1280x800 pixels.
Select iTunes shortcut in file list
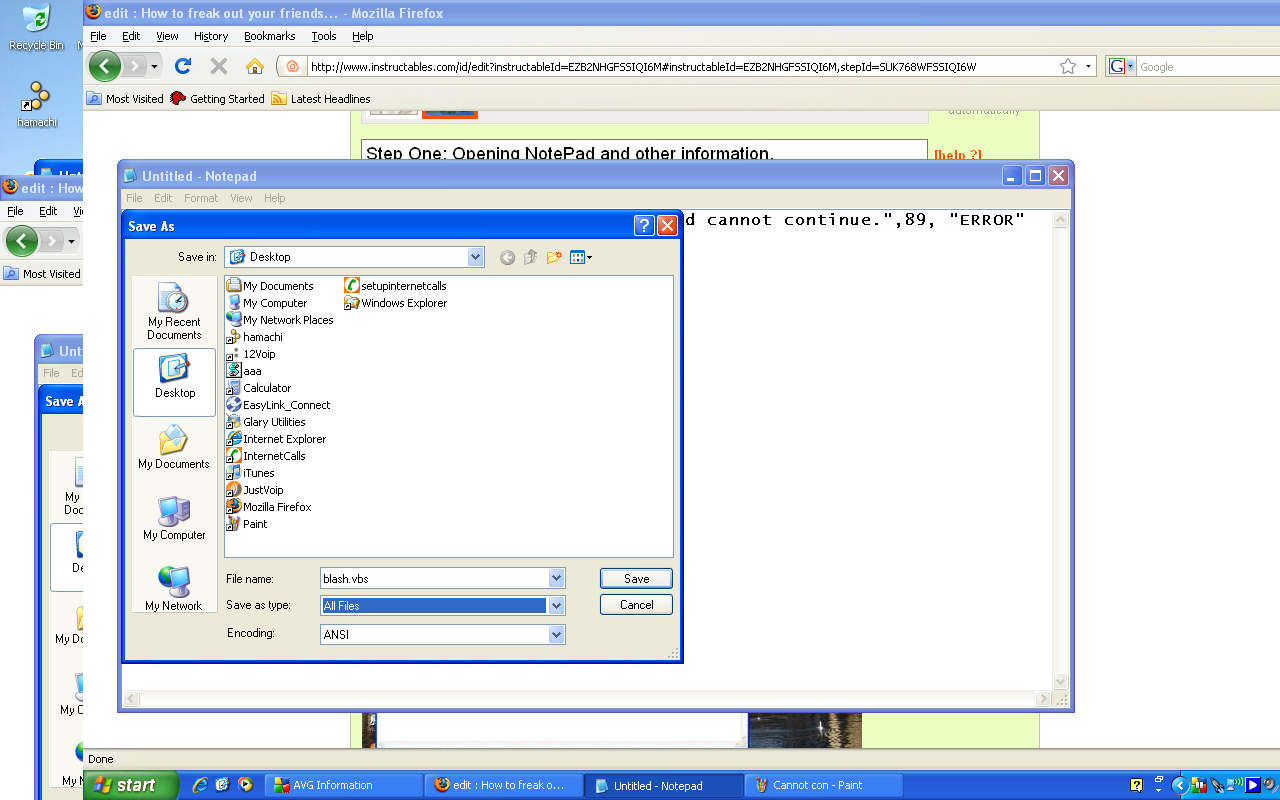250,473
